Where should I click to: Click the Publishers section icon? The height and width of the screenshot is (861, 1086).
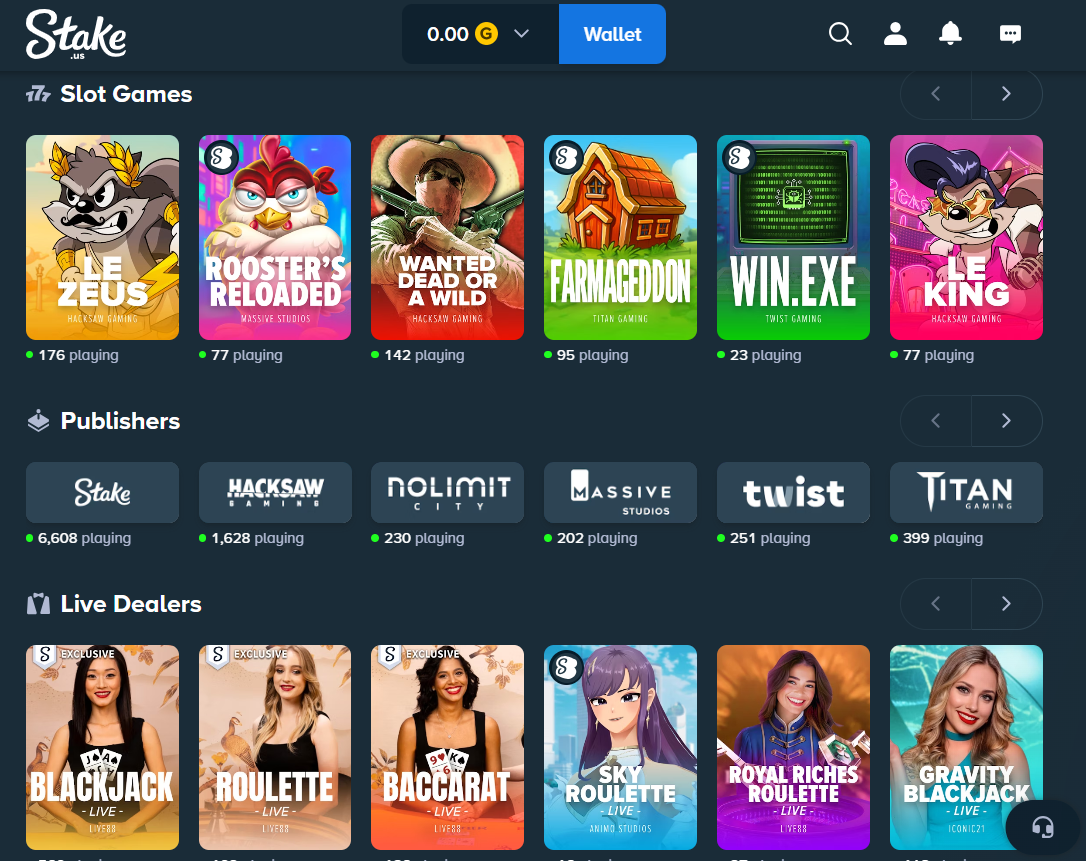pos(37,420)
